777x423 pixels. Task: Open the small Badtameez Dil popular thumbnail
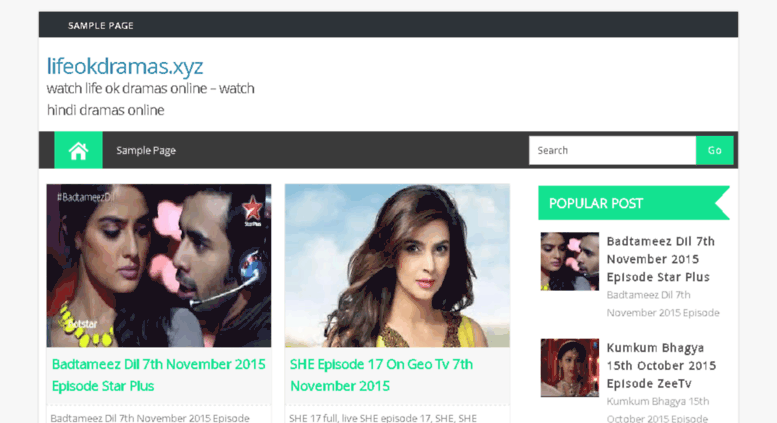pyautogui.click(x=569, y=261)
